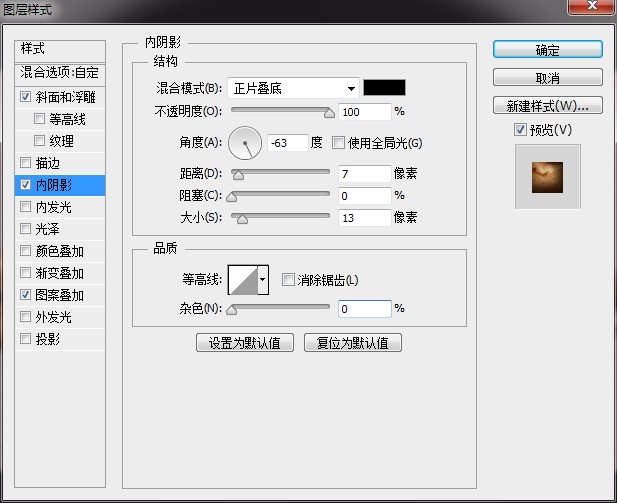Viewport: 617px width, 503px height.
Task: Click the angle dial control
Action: tap(245, 143)
